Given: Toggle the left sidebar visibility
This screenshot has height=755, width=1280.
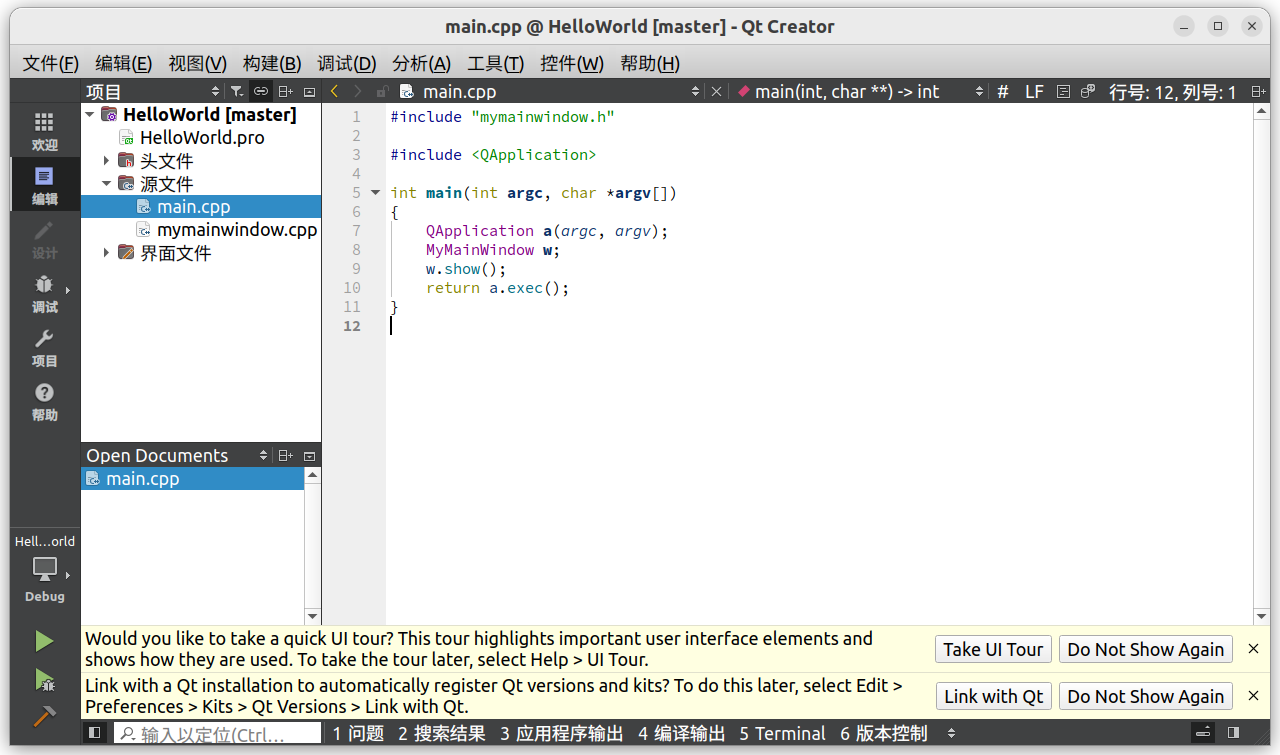Looking at the screenshot, I should point(94,733).
